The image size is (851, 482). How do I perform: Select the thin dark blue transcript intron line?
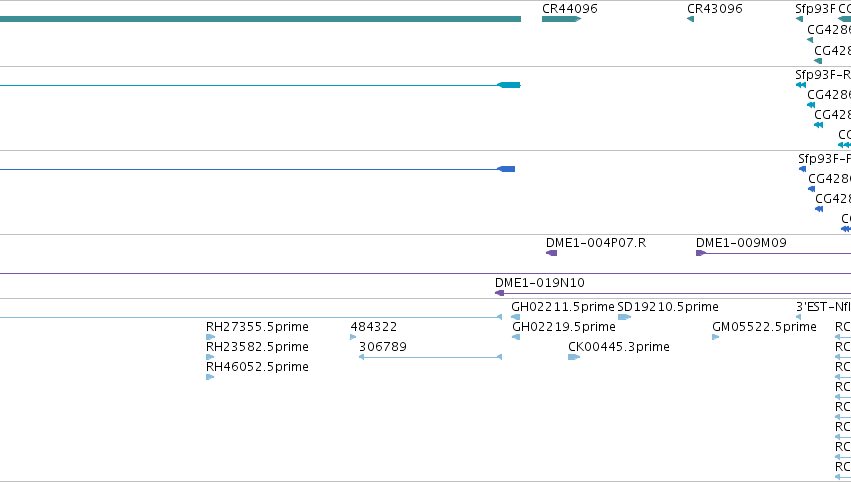click(x=249, y=169)
